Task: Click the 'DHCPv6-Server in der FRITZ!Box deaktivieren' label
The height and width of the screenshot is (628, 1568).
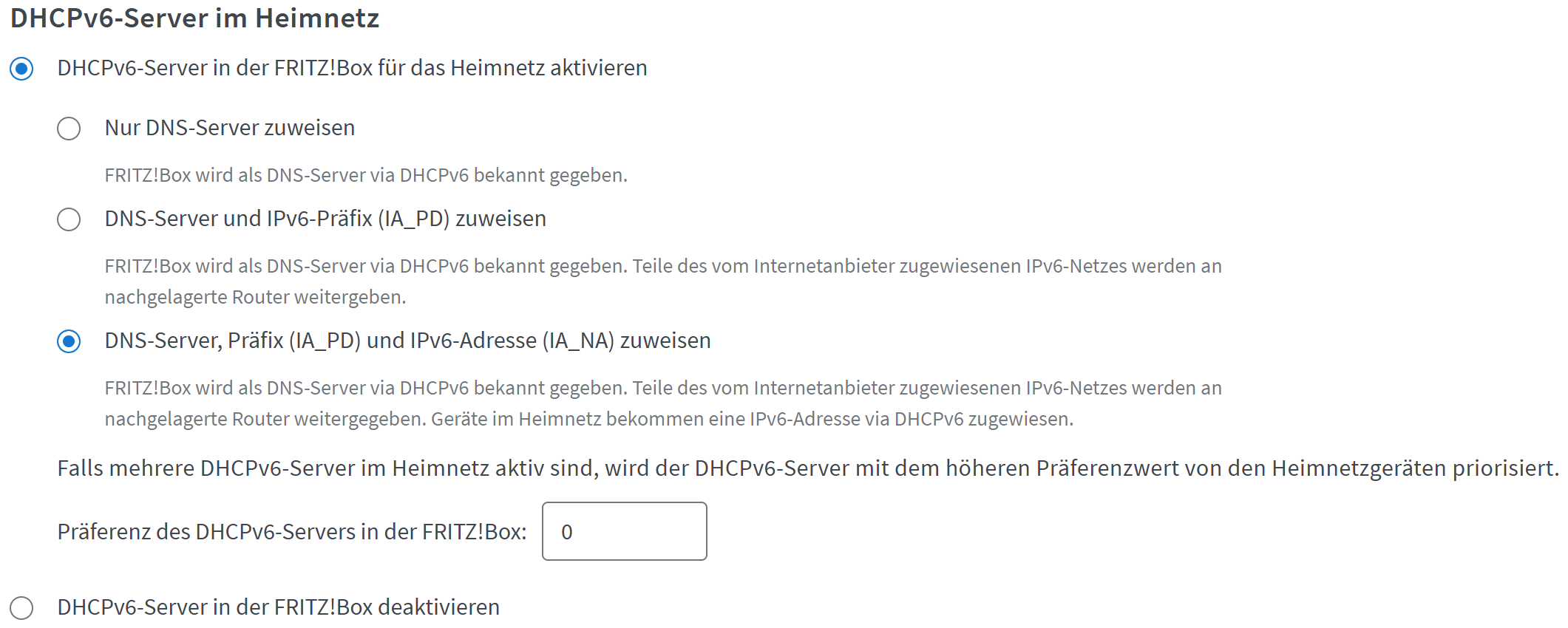Action: [278, 607]
